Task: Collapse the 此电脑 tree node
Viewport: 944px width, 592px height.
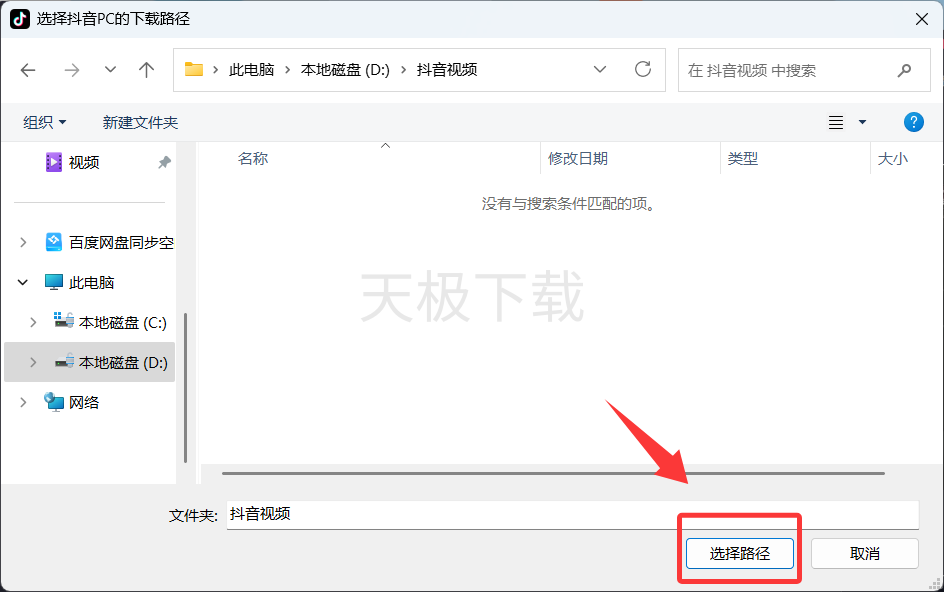Action: click(x=23, y=282)
